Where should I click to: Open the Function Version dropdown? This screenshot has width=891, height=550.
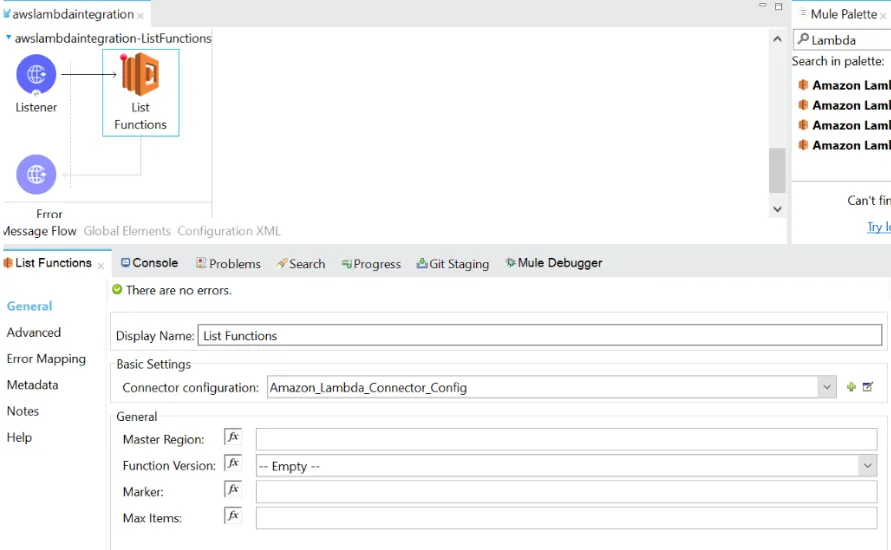tap(868, 465)
